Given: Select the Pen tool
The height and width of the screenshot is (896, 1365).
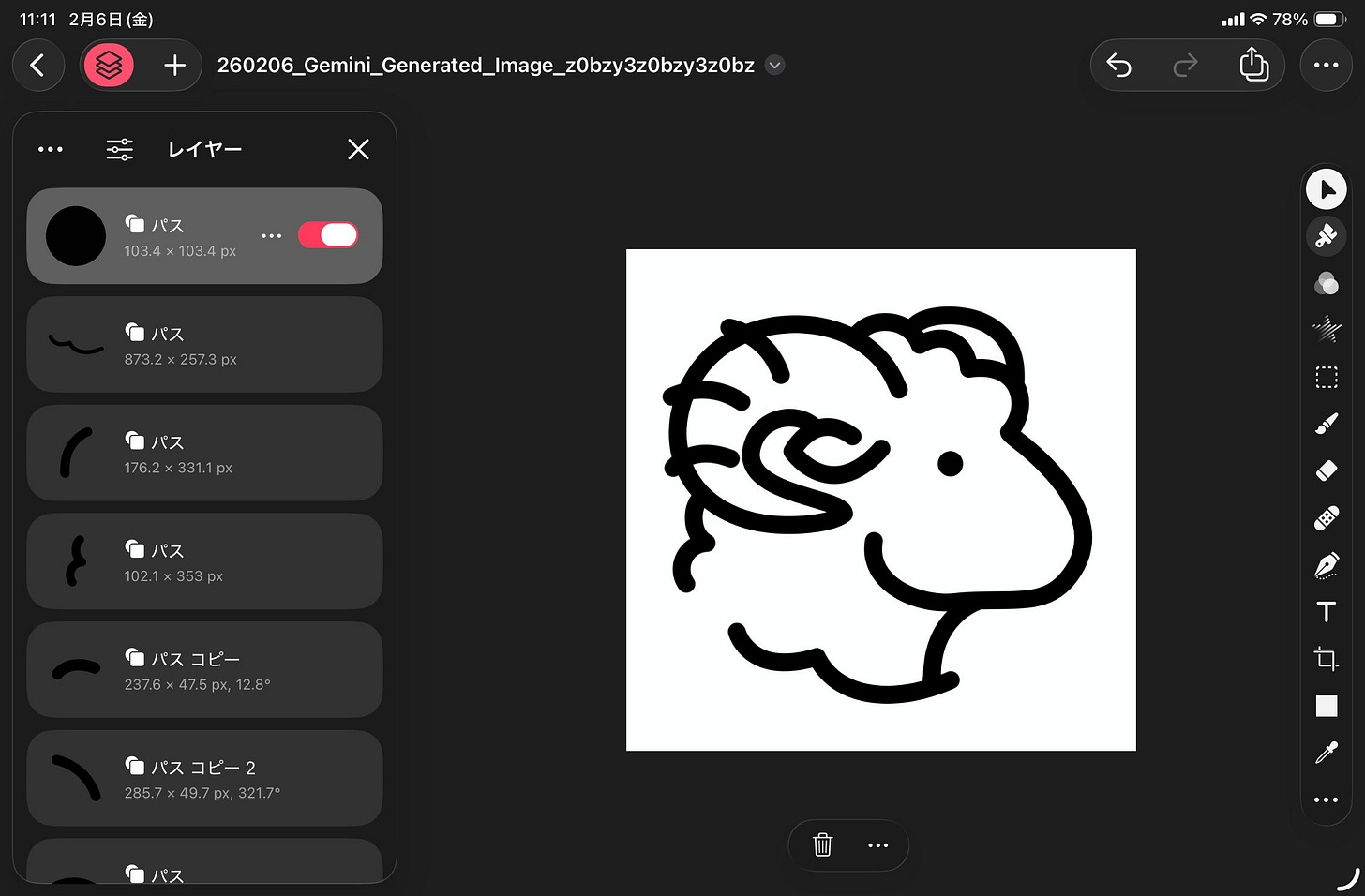Looking at the screenshot, I should click(x=1327, y=565).
